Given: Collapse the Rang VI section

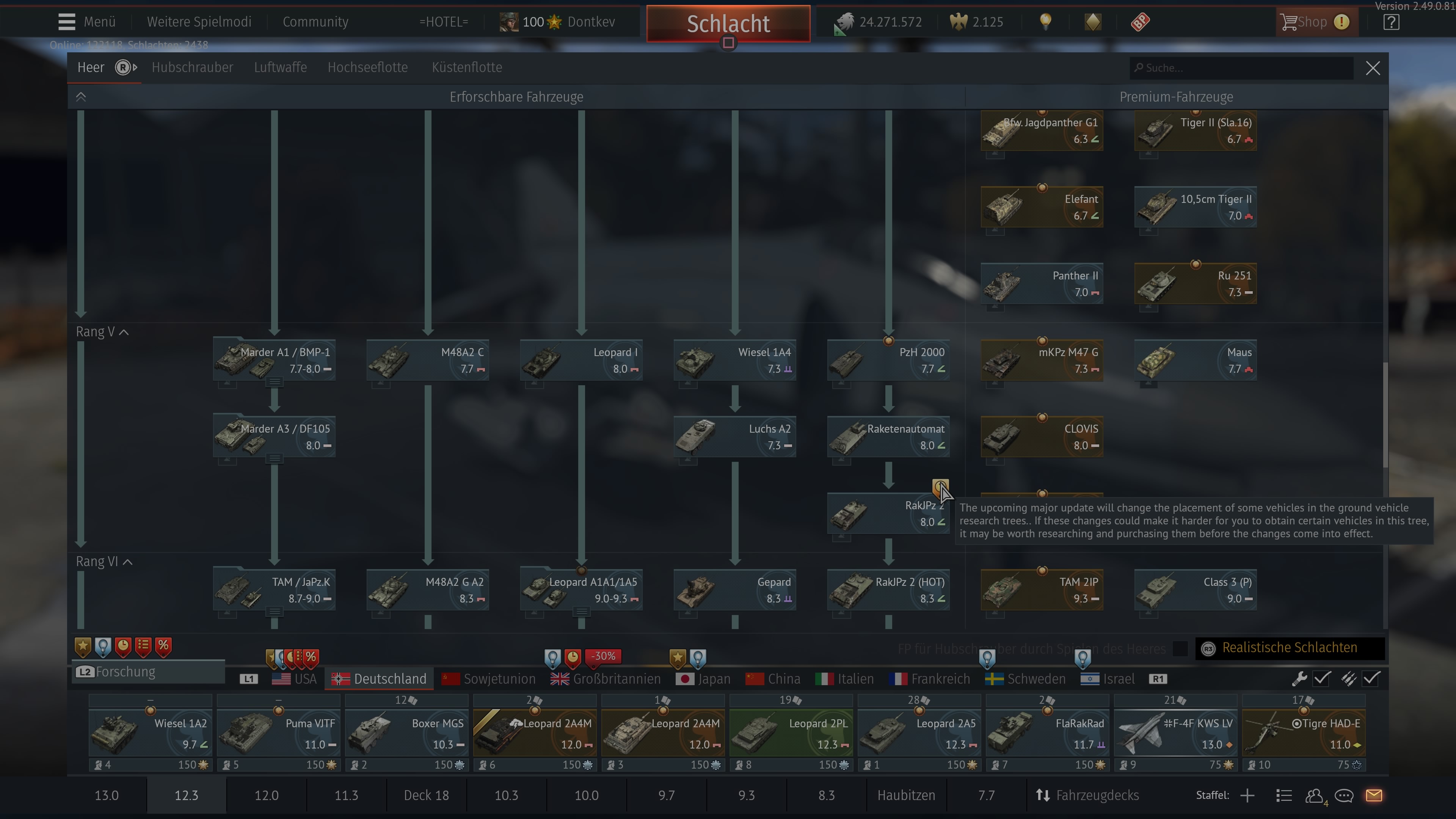Looking at the screenshot, I should pos(128,562).
